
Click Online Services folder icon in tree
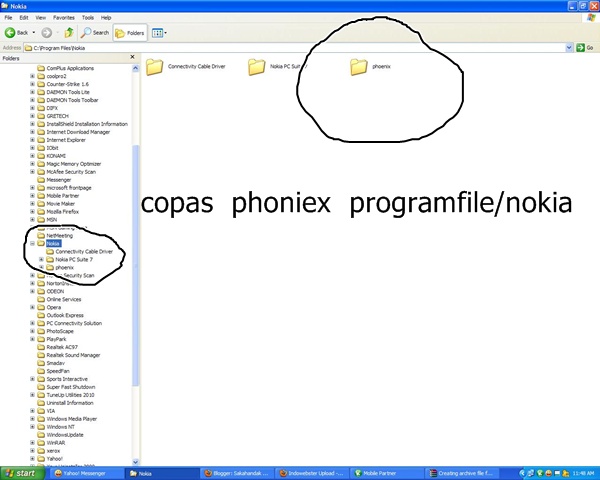click(41, 299)
